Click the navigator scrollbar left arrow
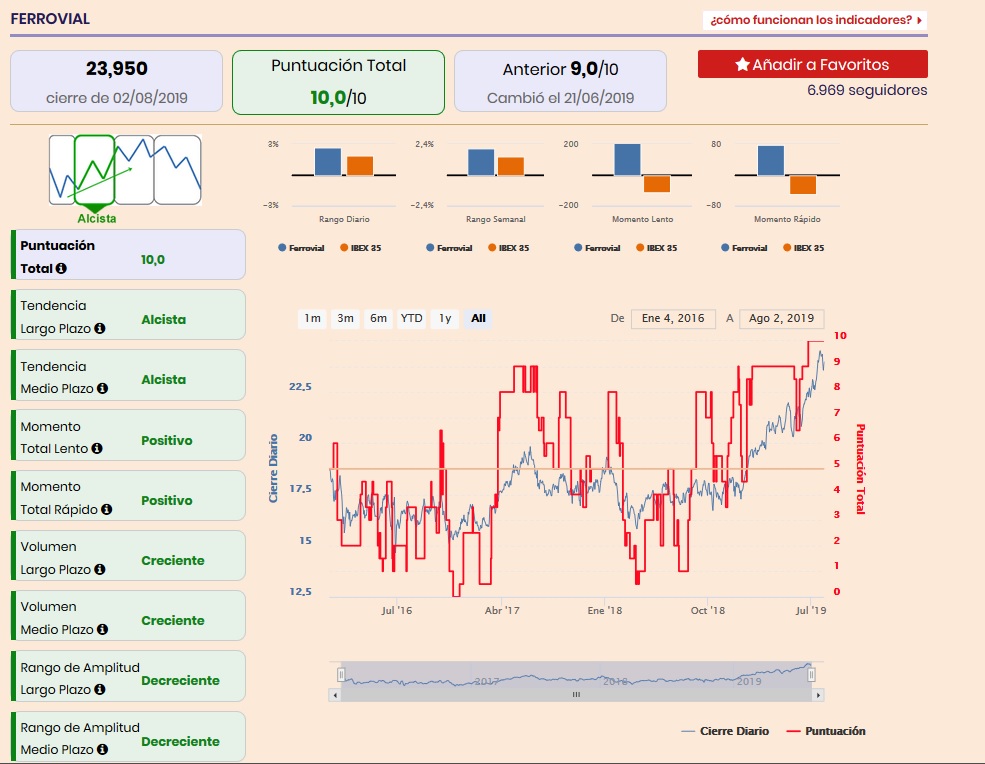Screen dimensions: 985x764 tap(335, 695)
